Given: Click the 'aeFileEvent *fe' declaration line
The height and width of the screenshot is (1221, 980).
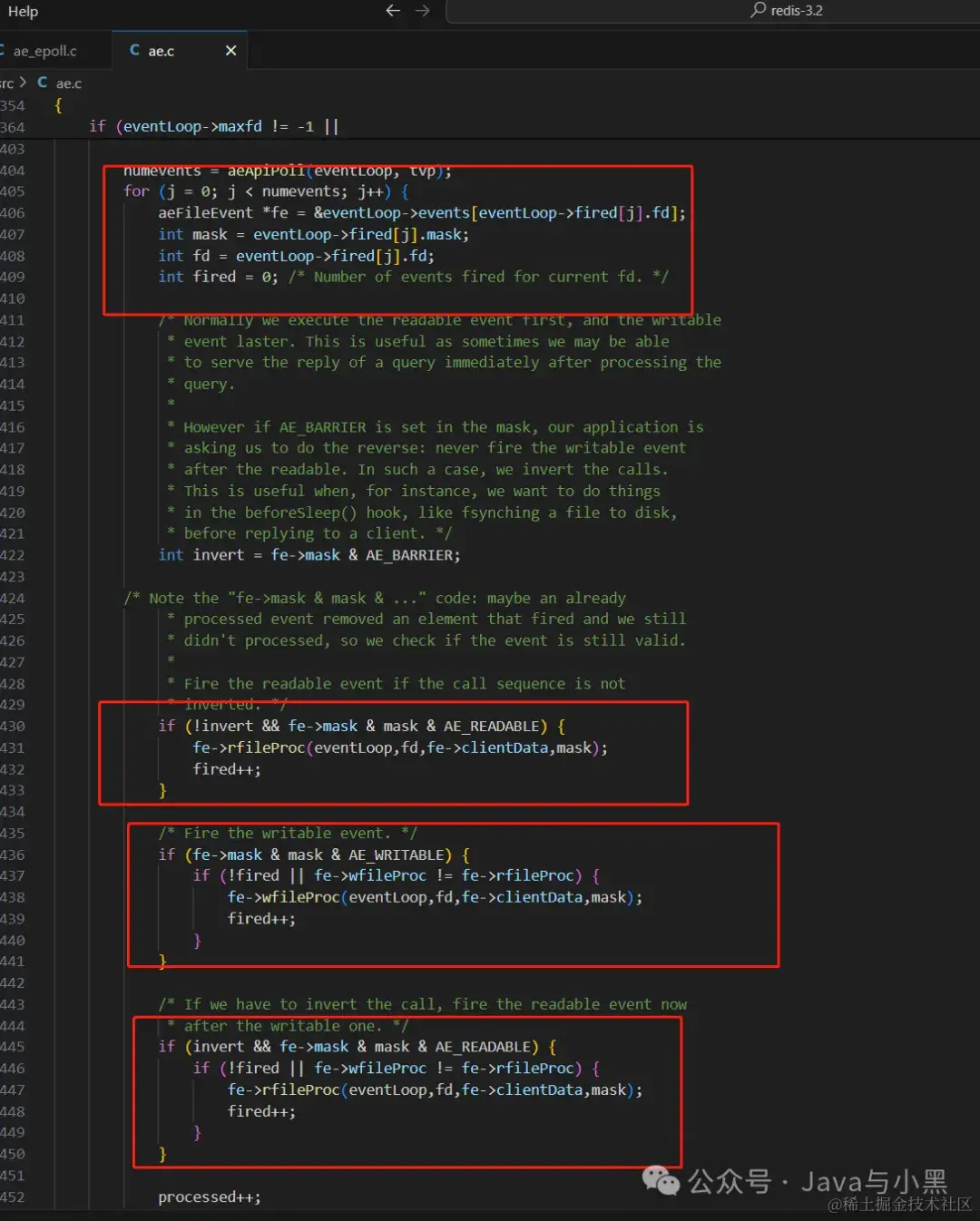Looking at the screenshot, I should (x=423, y=213).
